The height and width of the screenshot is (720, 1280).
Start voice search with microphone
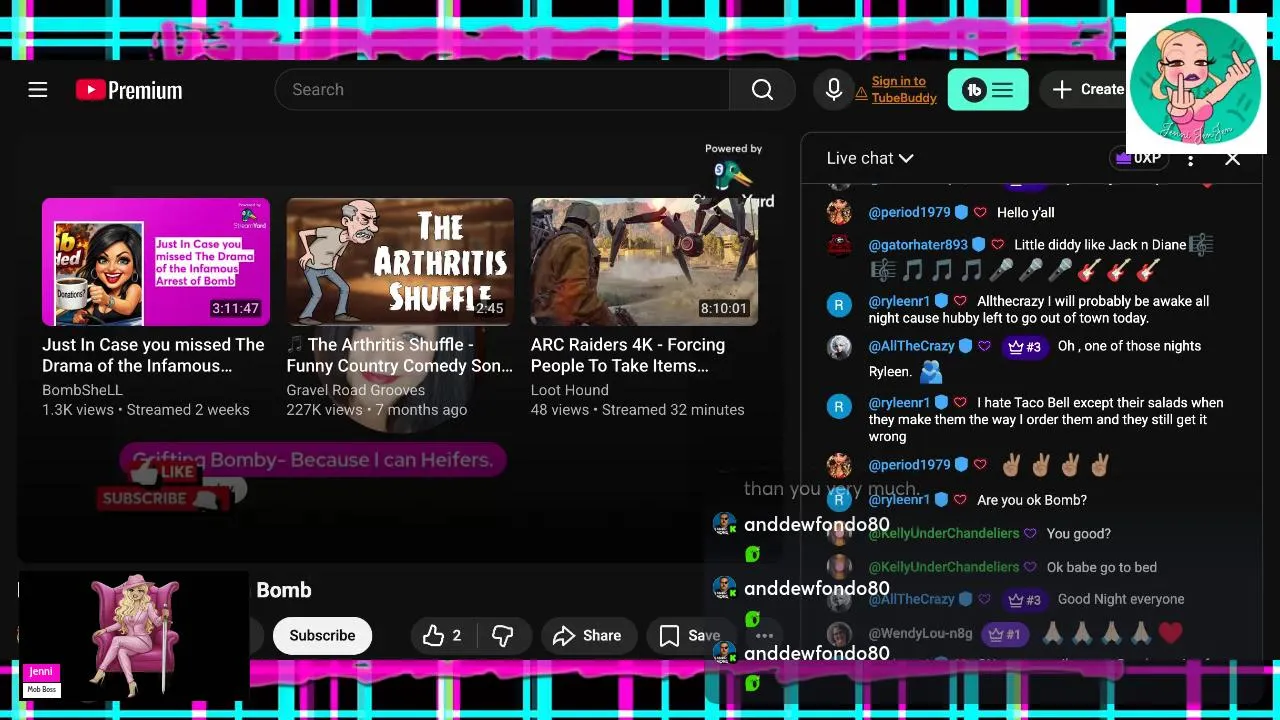pyautogui.click(x=833, y=90)
